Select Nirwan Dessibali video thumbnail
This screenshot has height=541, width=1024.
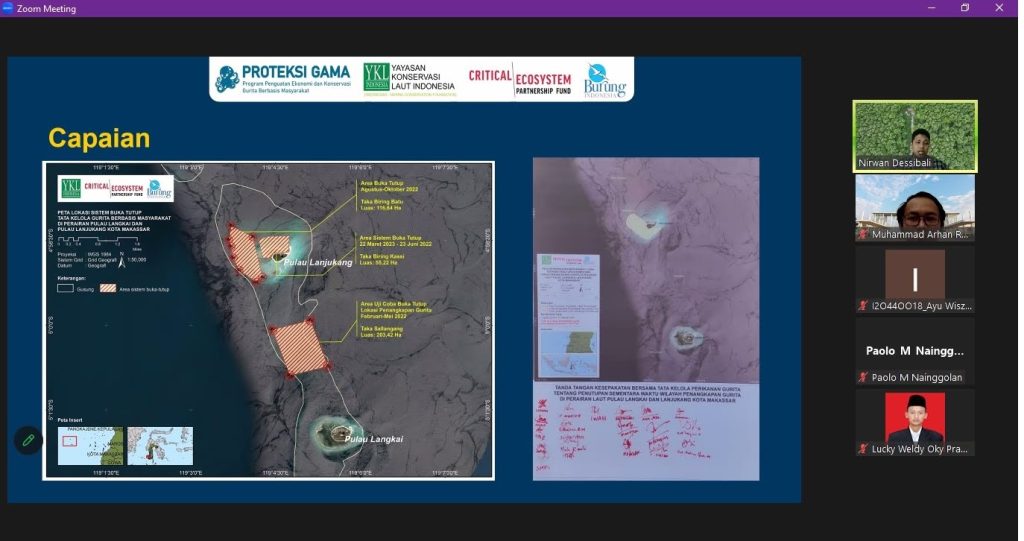pos(915,136)
